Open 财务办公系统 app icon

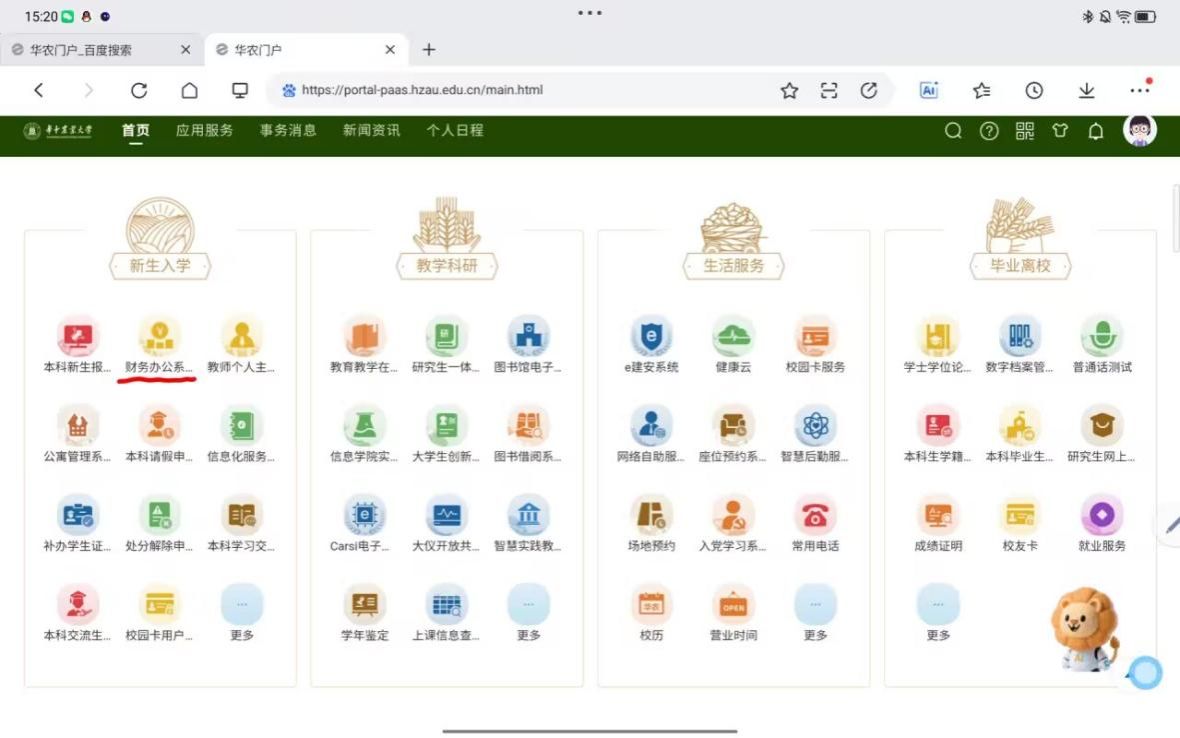(159, 337)
